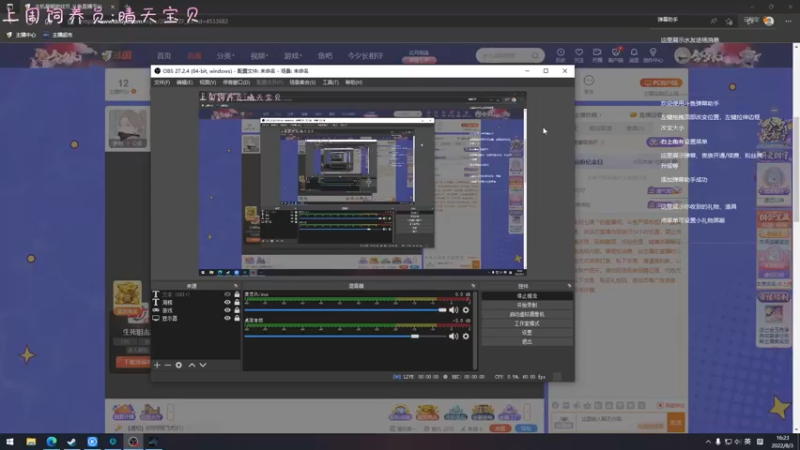
Task: Click the 周榜 text source icon
Action: [156, 302]
